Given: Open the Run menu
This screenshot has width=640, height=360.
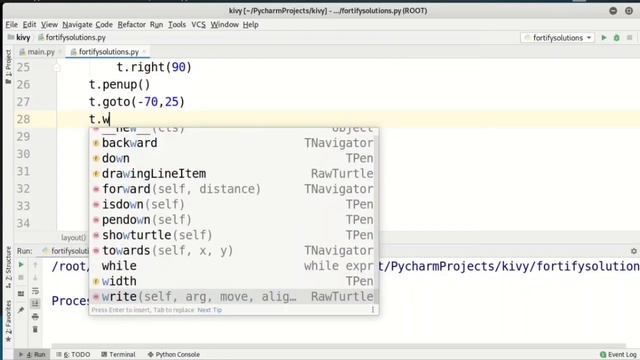Looking at the screenshot, I should pyautogui.click(x=156, y=24).
